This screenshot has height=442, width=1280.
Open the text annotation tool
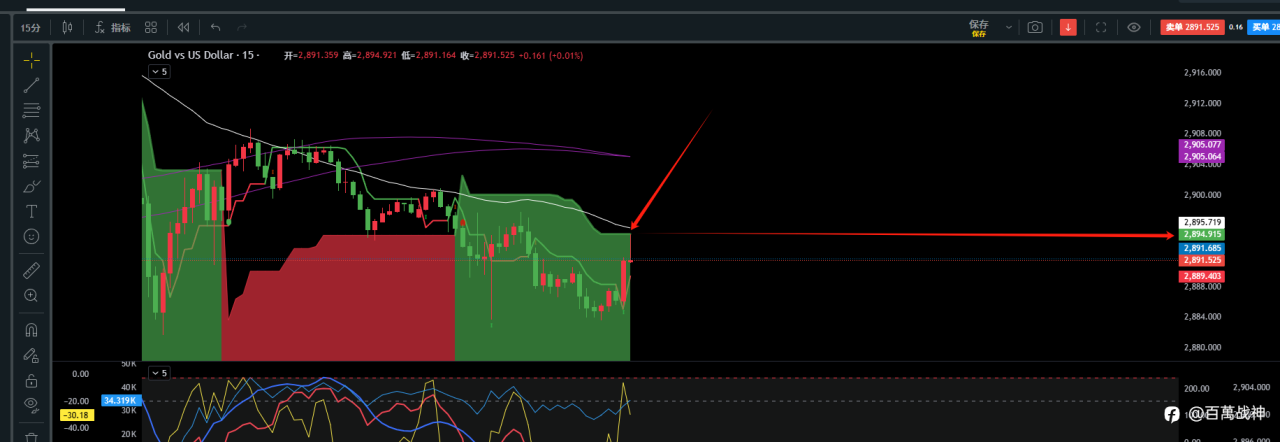[x=31, y=211]
